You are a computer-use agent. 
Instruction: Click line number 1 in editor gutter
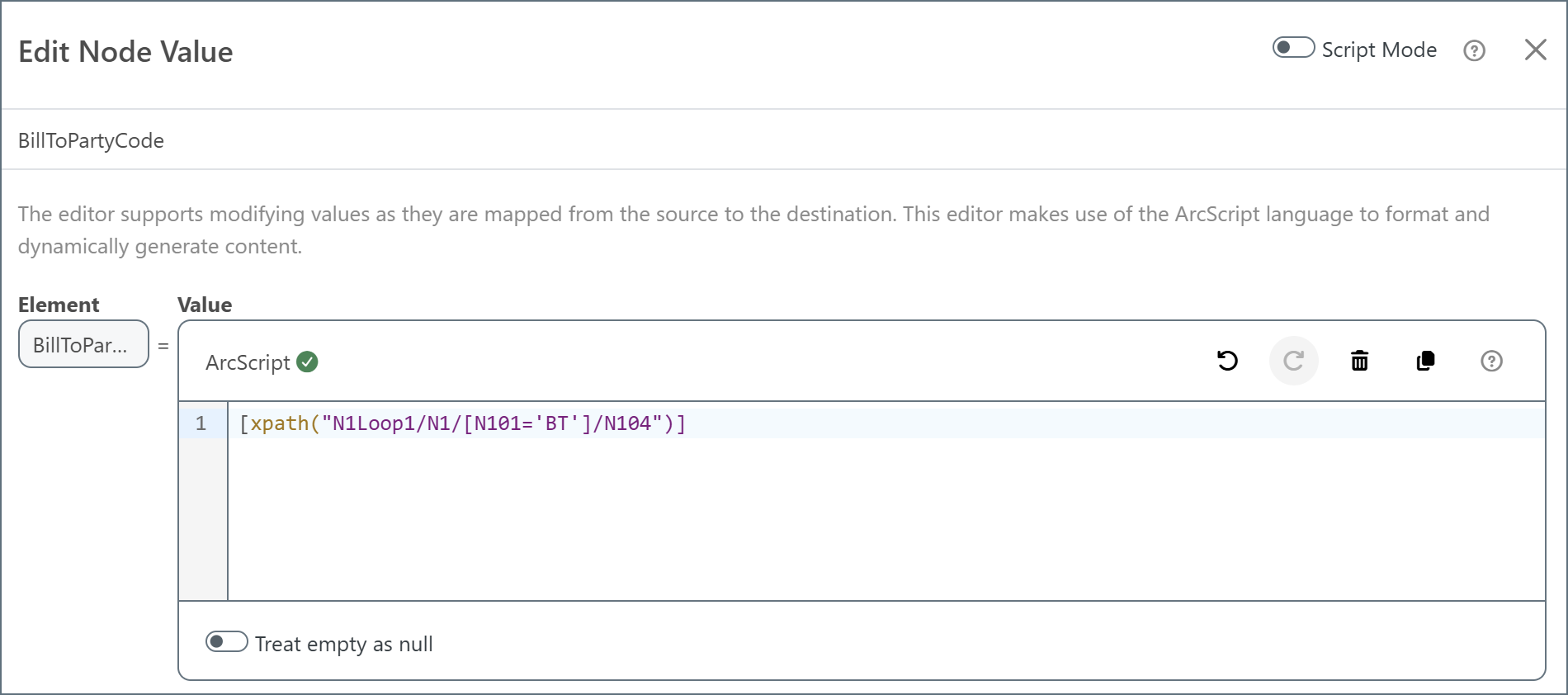(201, 423)
